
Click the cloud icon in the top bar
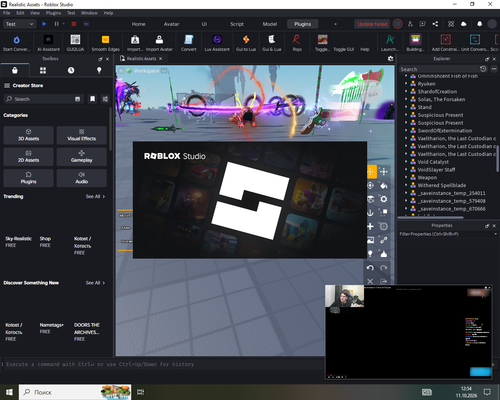[463, 24]
